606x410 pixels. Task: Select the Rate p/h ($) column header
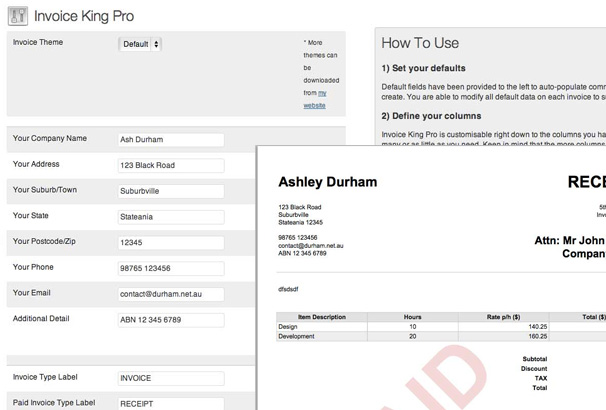pos(503,317)
